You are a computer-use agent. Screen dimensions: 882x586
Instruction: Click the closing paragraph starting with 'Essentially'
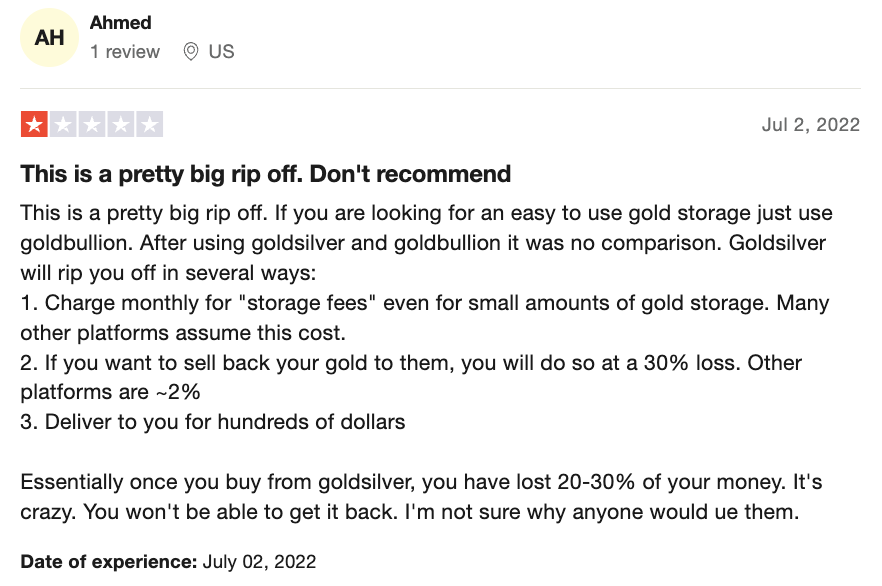pos(420,497)
